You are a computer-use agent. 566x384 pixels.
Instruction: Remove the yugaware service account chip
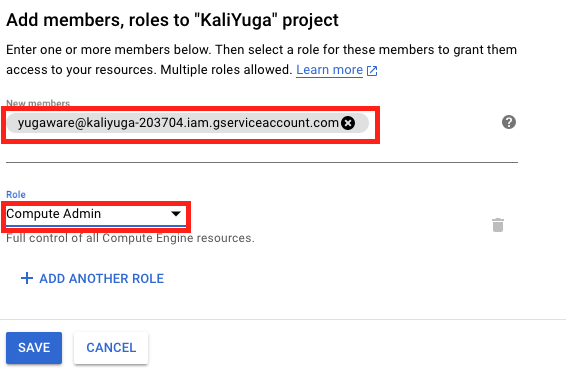348,123
